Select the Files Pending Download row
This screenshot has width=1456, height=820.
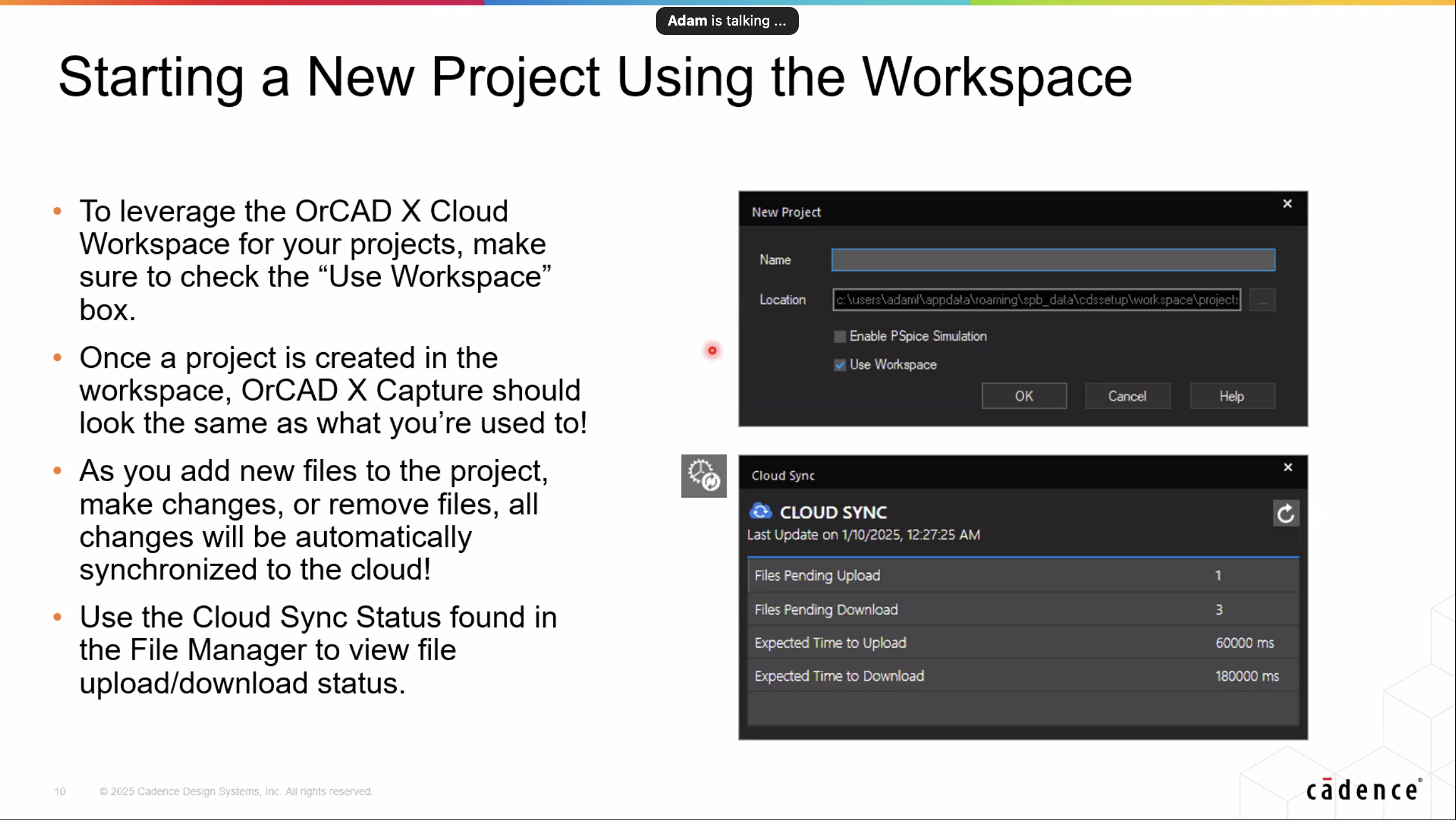[1023, 610]
